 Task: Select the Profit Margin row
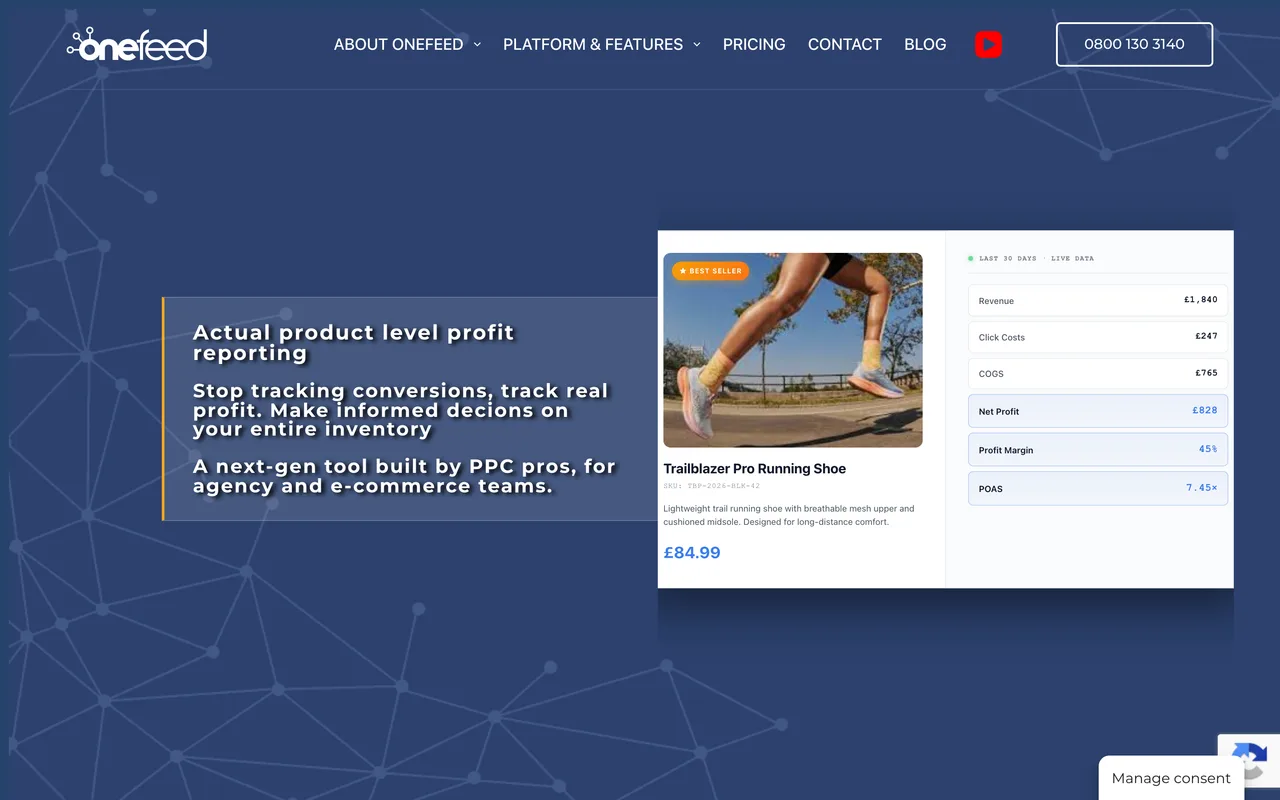(1098, 450)
